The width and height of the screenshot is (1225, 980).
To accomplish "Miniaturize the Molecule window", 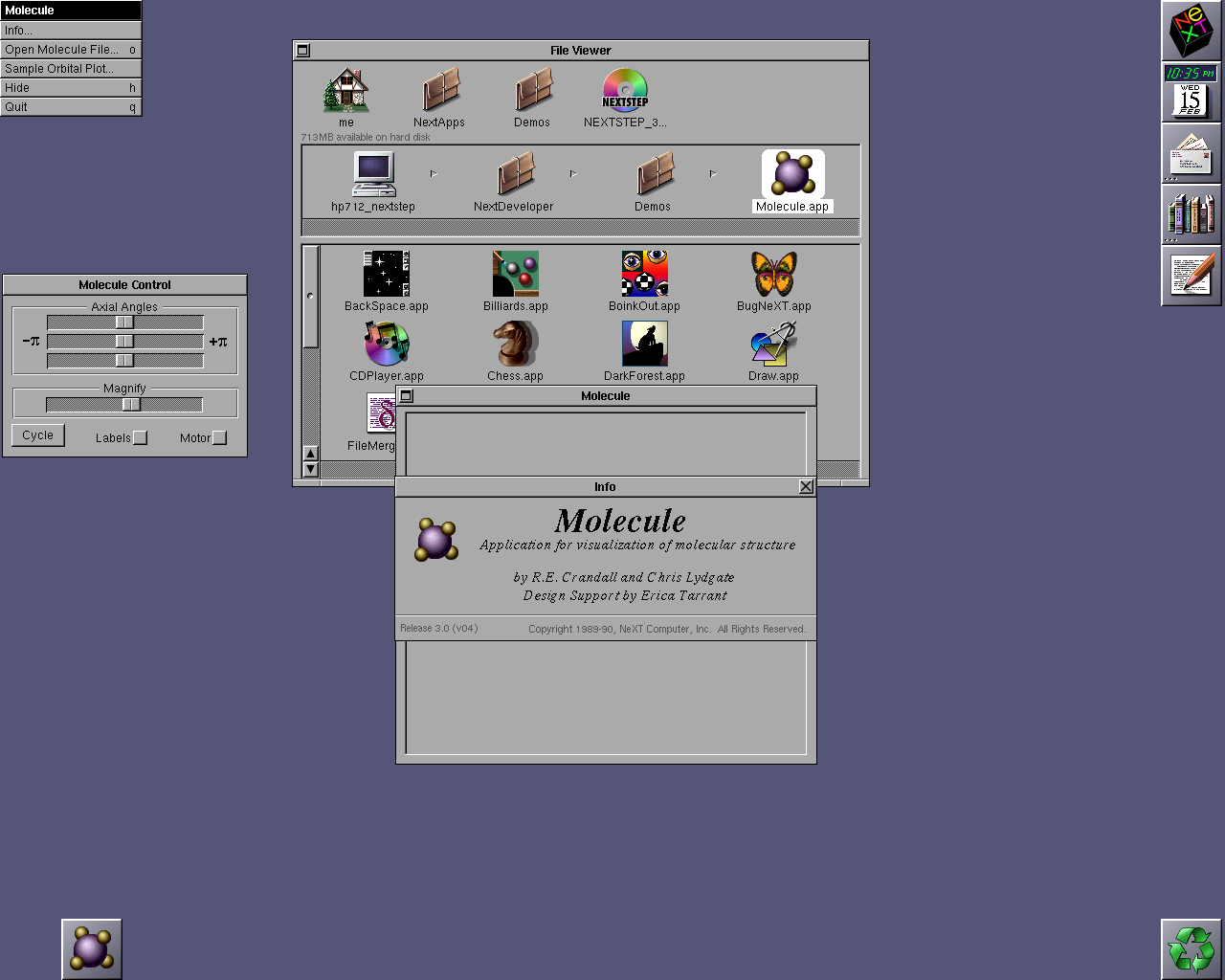I will 407,395.
